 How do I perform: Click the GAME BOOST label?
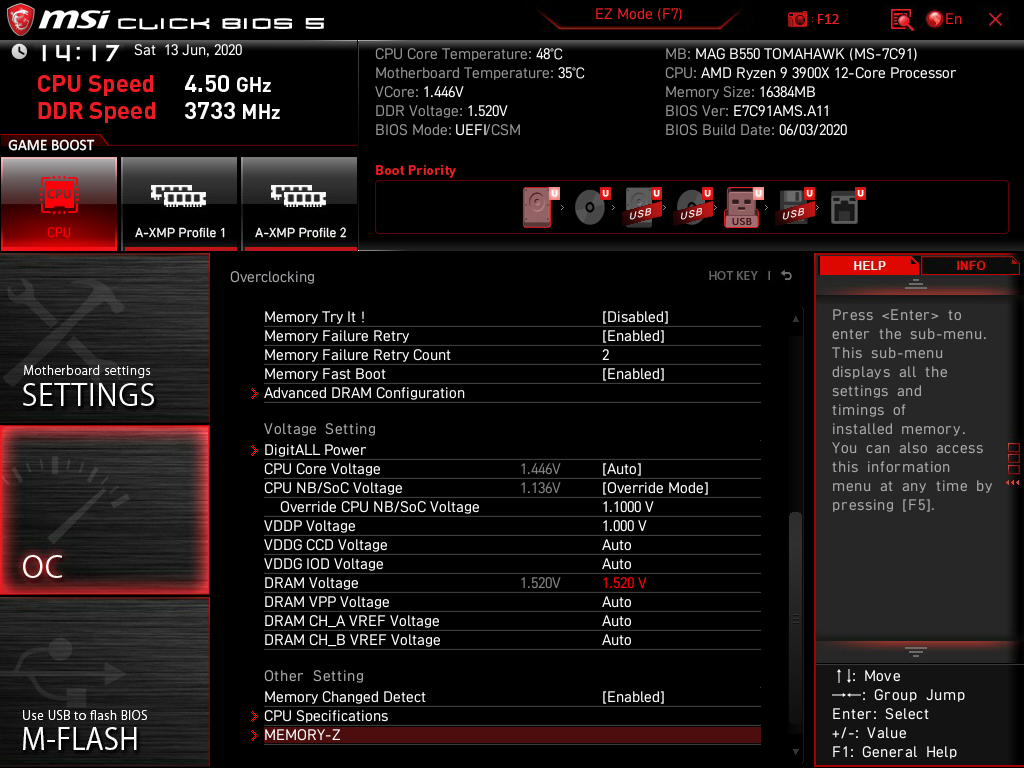tap(51, 145)
